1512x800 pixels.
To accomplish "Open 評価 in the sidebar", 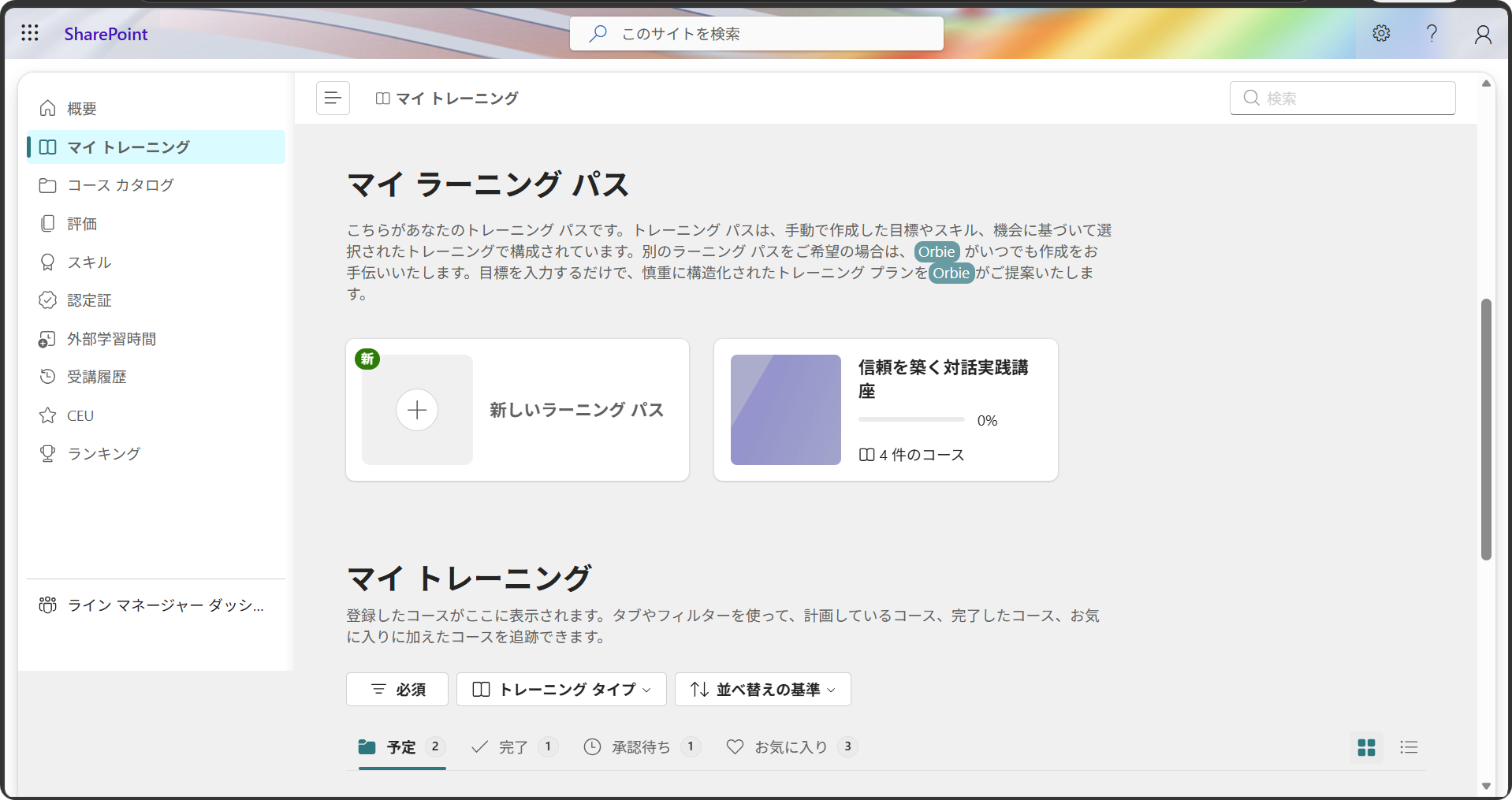I will coord(156,224).
